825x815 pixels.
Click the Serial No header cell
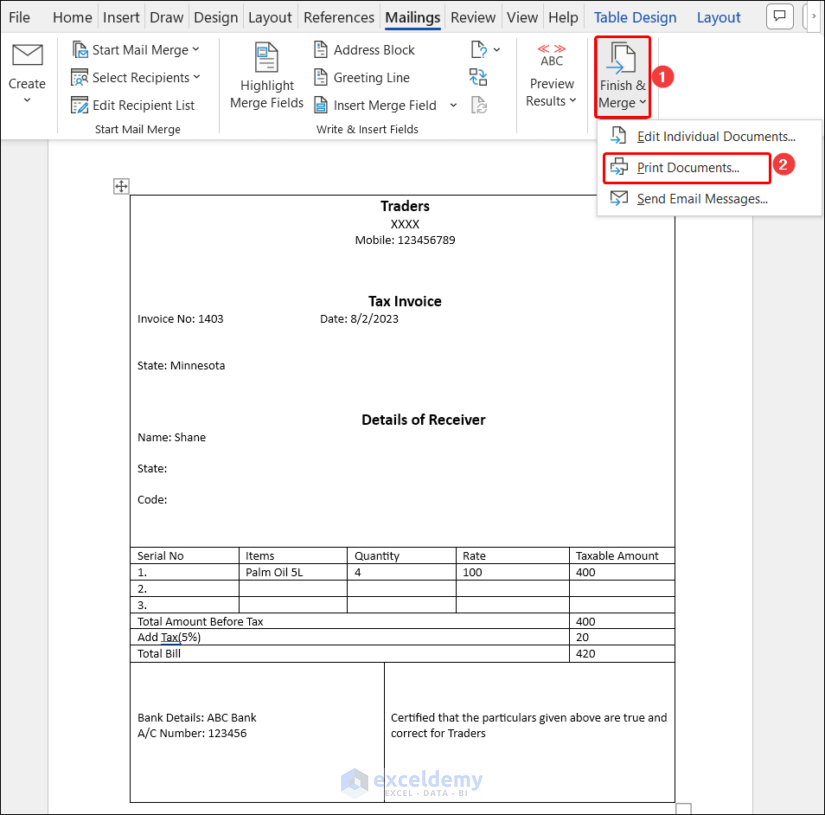pos(185,556)
